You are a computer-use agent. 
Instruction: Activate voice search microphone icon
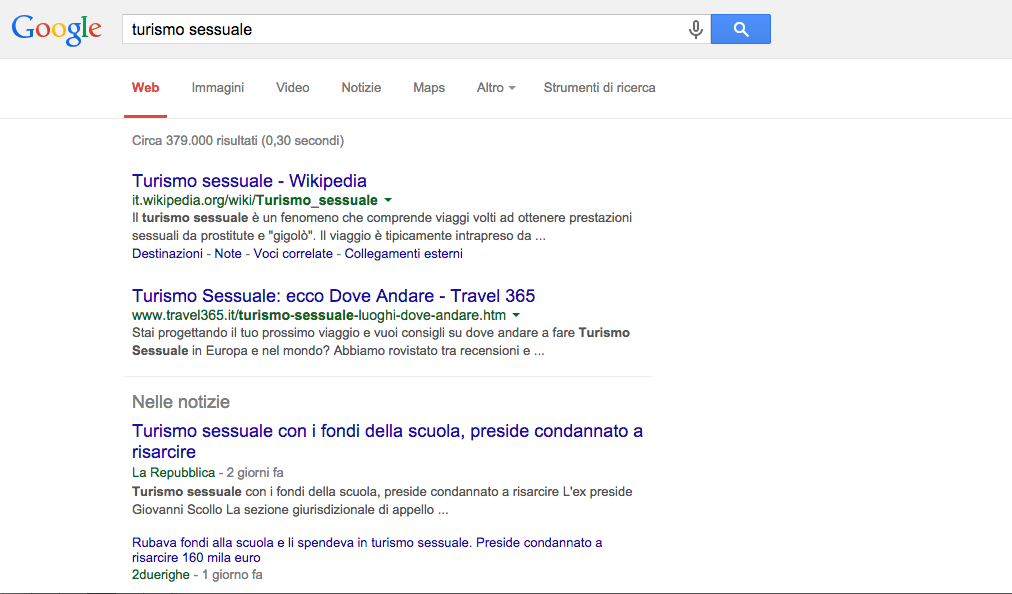click(696, 30)
